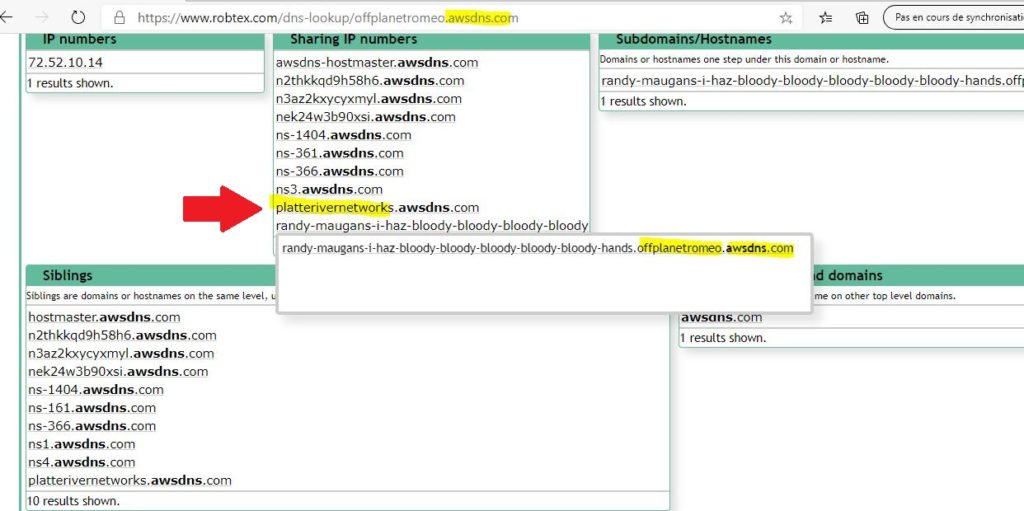Click the browser back arrow
Screen dimensions: 1024x511
tap(8, 17)
